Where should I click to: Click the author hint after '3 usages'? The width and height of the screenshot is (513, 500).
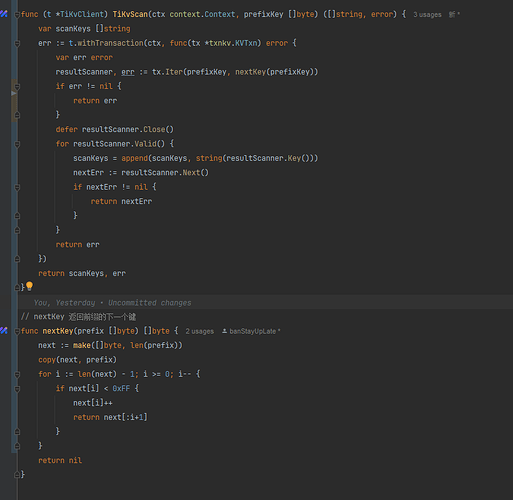pos(454,15)
